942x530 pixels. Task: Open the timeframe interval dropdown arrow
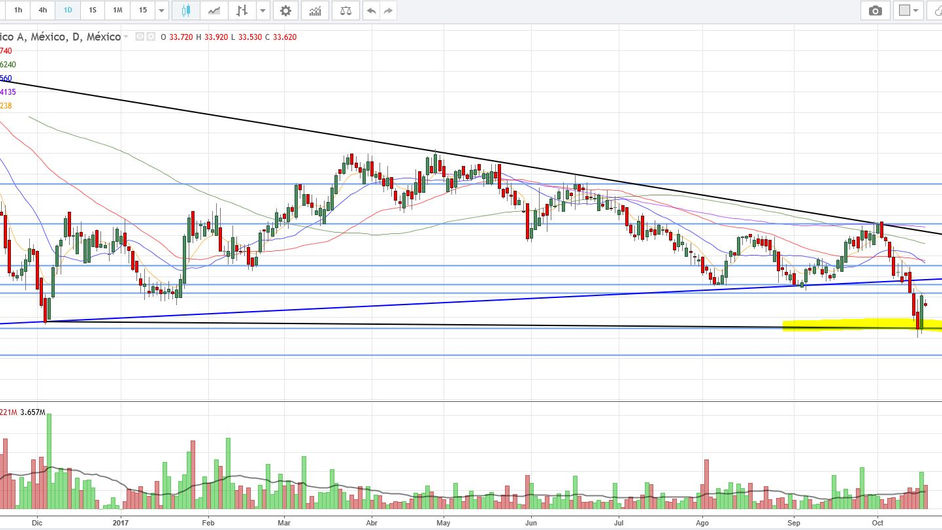tap(161, 11)
